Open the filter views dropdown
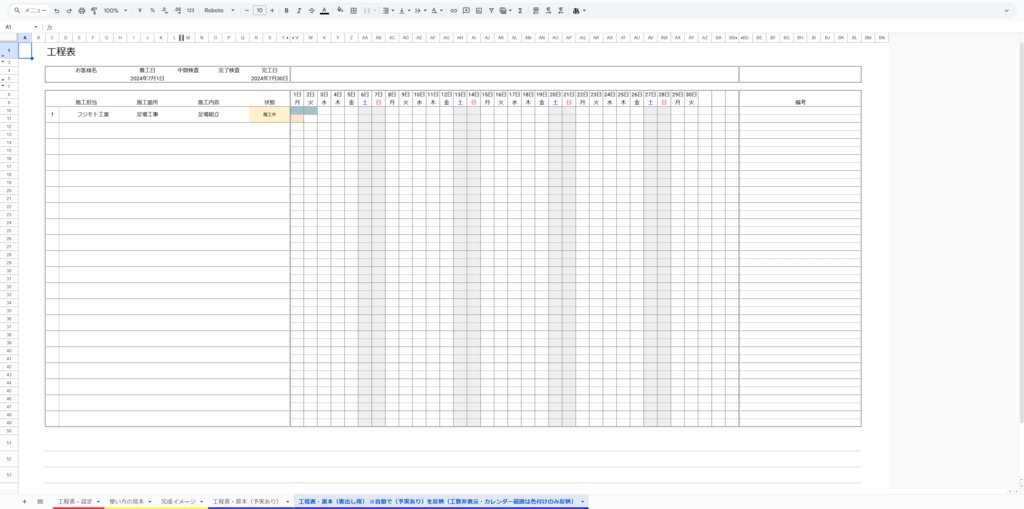 [x=504, y=11]
